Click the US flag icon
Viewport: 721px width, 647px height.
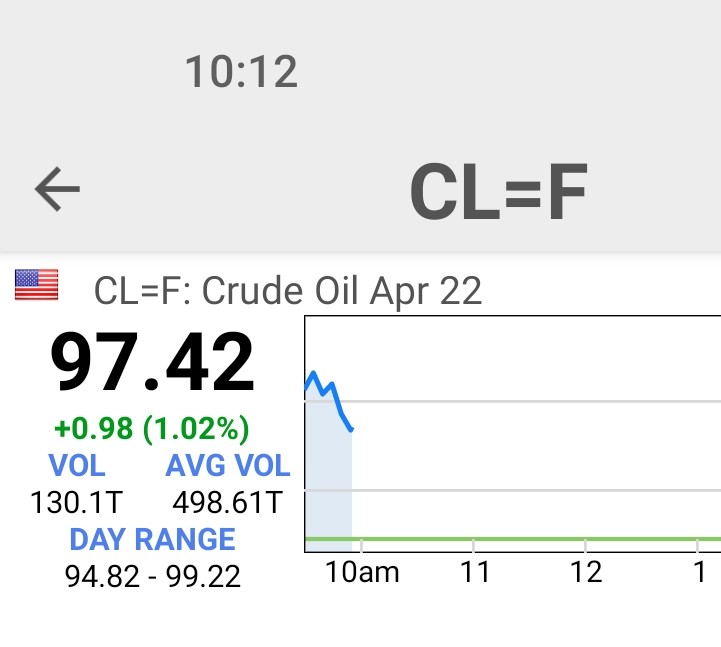(36, 285)
